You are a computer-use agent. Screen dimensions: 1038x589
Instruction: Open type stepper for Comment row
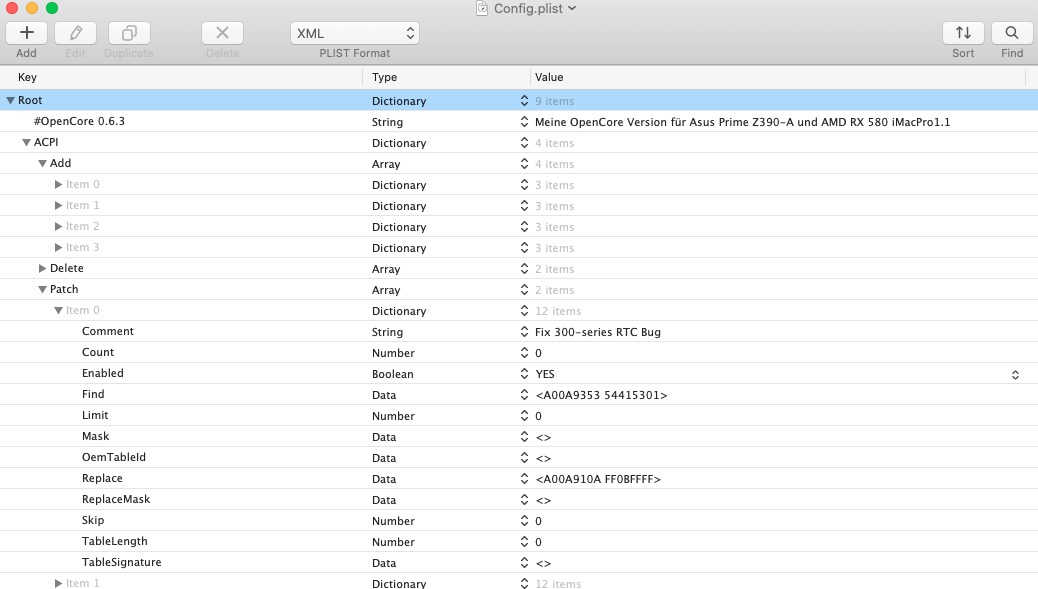pyautogui.click(x=524, y=332)
